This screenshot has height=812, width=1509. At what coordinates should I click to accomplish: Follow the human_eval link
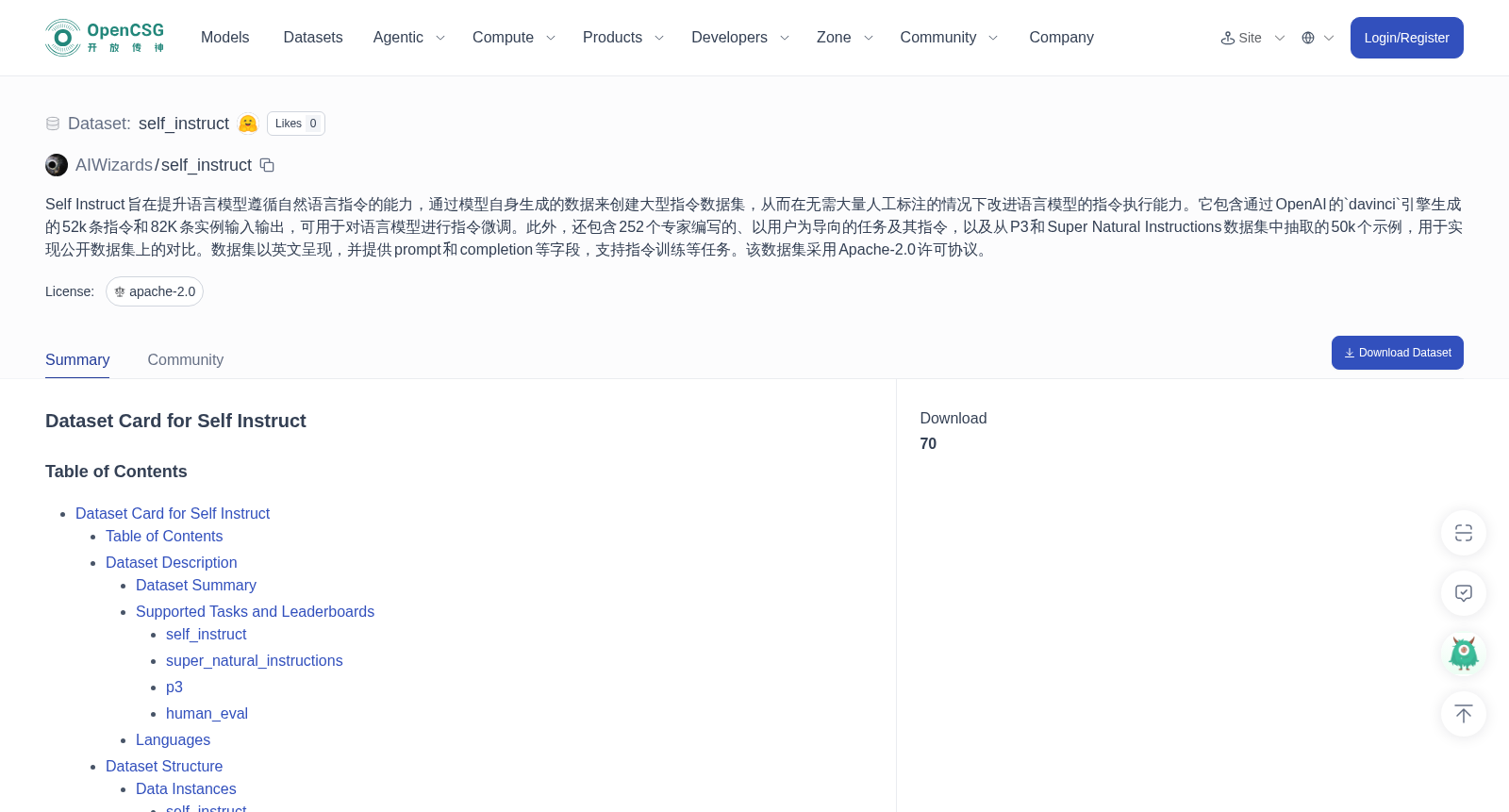pyautogui.click(x=207, y=714)
